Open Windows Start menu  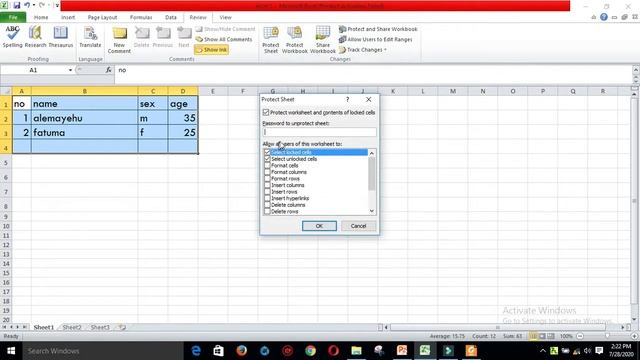pyautogui.click(x=11, y=351)
